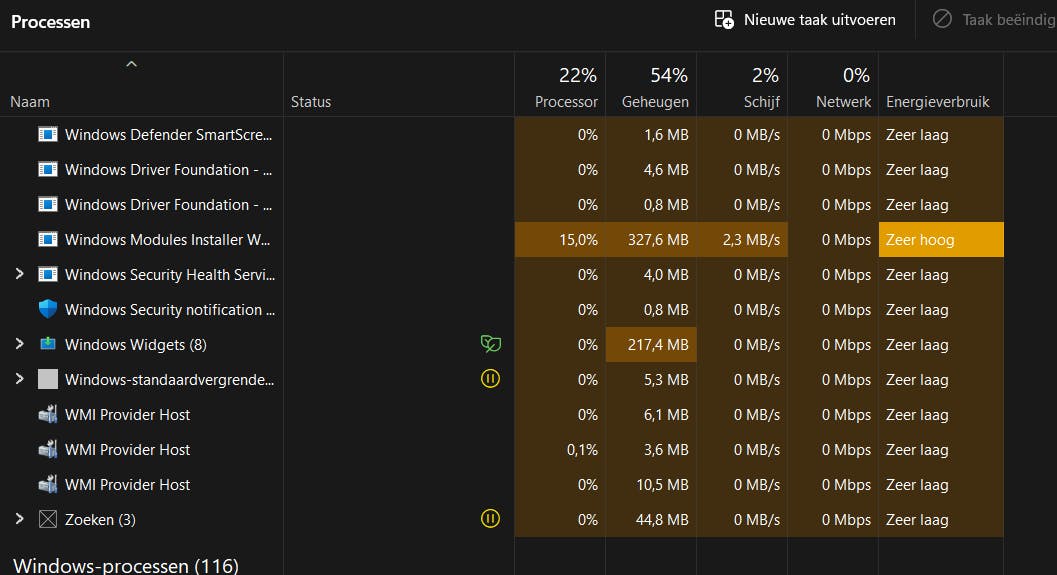
Task: Click the Windows Widgets process icon
Action: click(x=48, y=345)
